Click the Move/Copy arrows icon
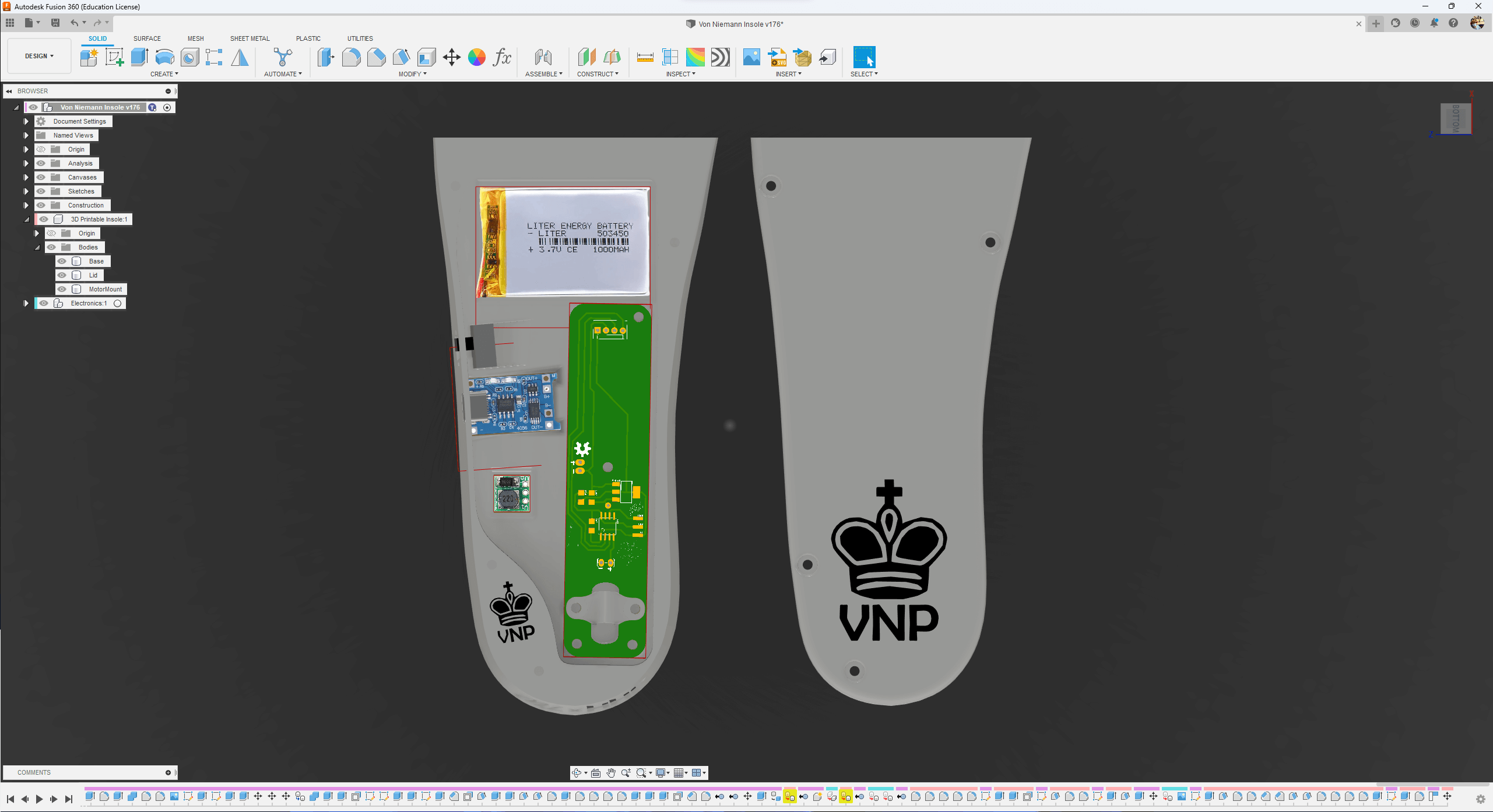The width and height of the screenshot is (1493, 812). [451, 57]
